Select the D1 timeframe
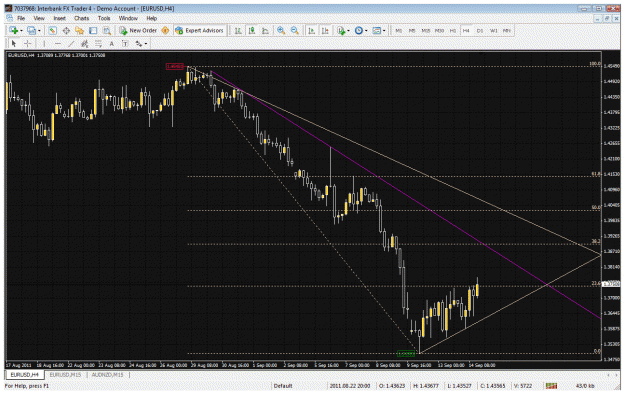Viewport: 625px width, 394px height. click(x=480, y=30)
